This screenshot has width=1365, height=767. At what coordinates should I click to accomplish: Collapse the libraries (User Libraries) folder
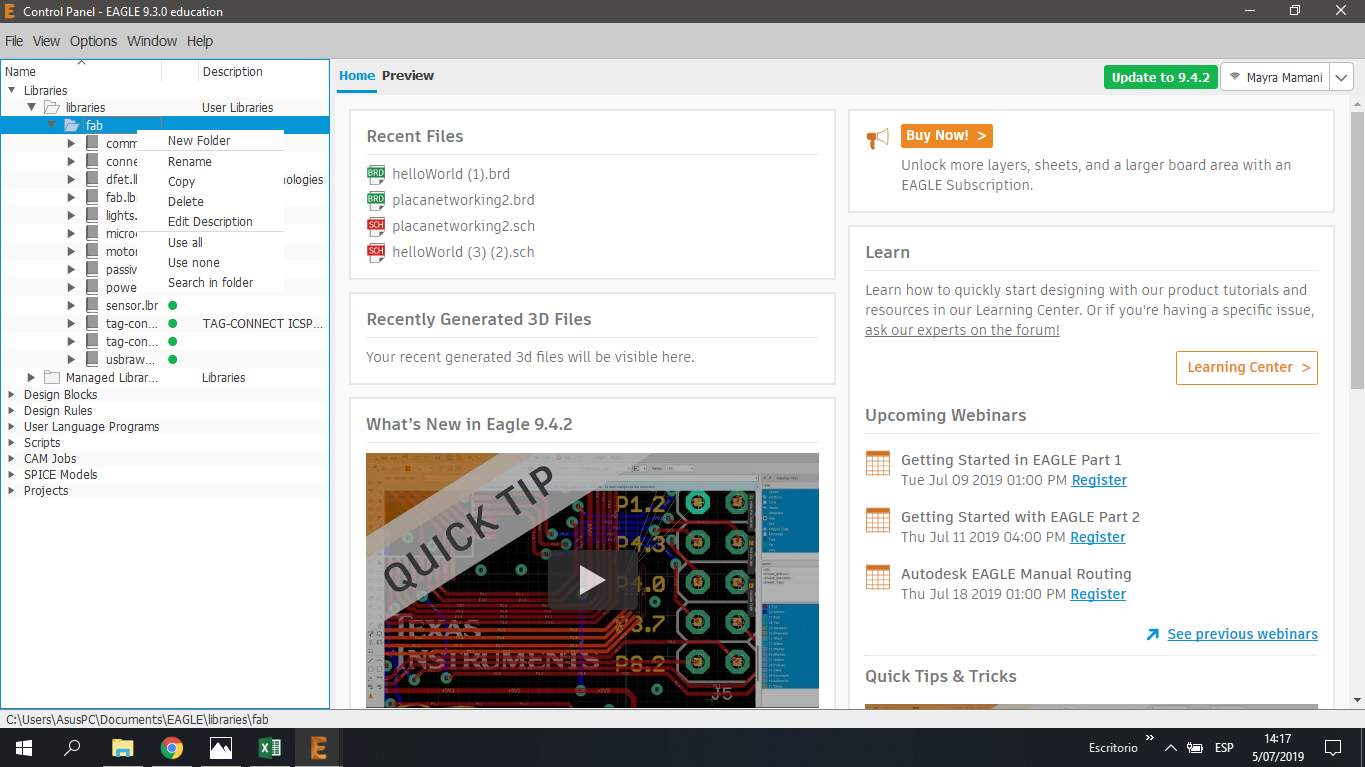(x=32, y=107)
